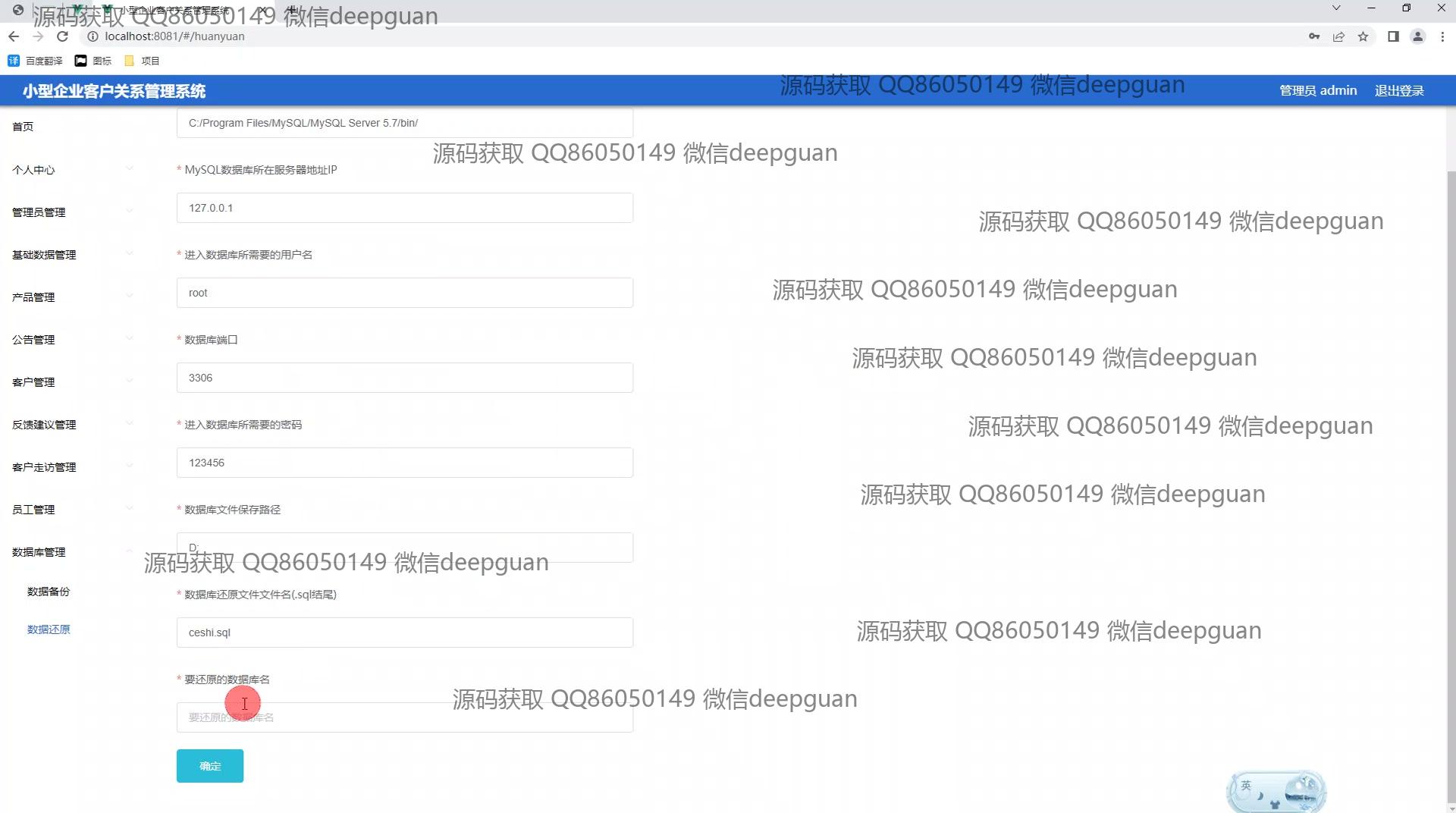Open the 图标 bookmark
The height and width of the screenshot is (813, 1456).
[x=93, y=61]
